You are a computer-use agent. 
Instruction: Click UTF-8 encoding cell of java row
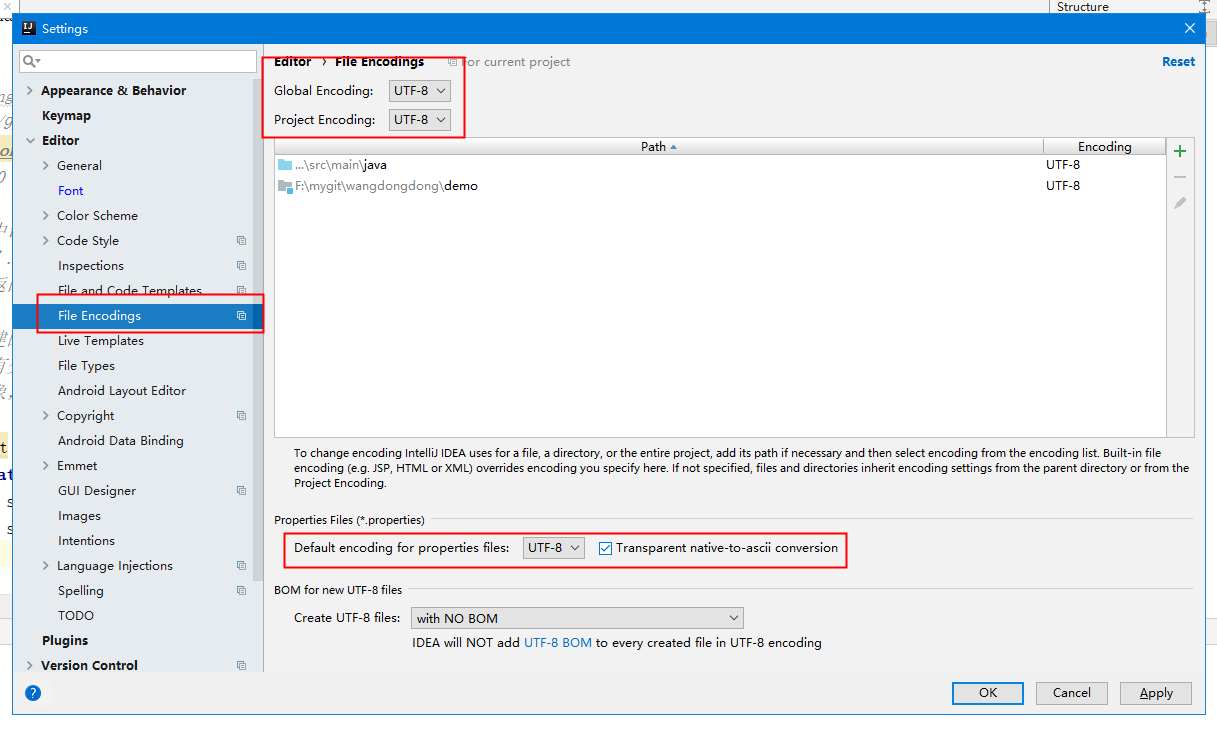point(1063,165)
